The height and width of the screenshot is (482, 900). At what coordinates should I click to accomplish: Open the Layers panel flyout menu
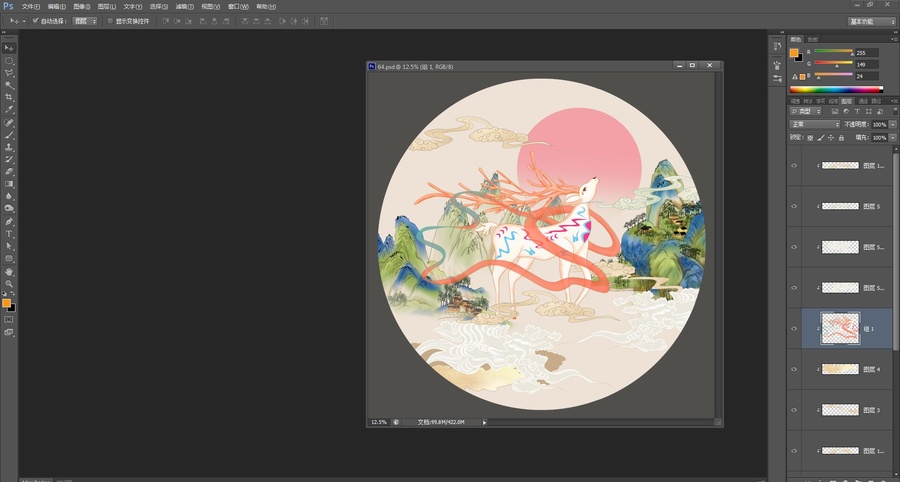click(894, 101)
